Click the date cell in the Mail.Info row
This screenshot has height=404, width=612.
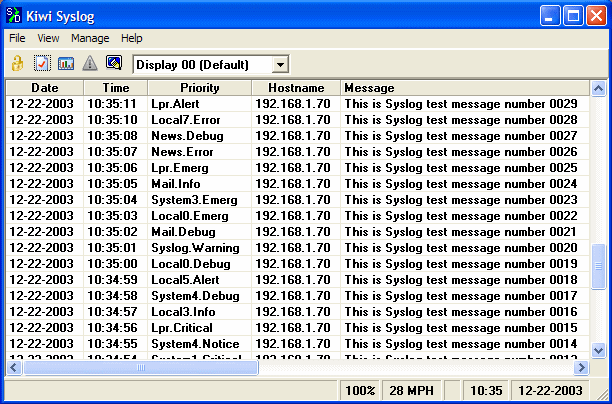(x=45, y=184)
